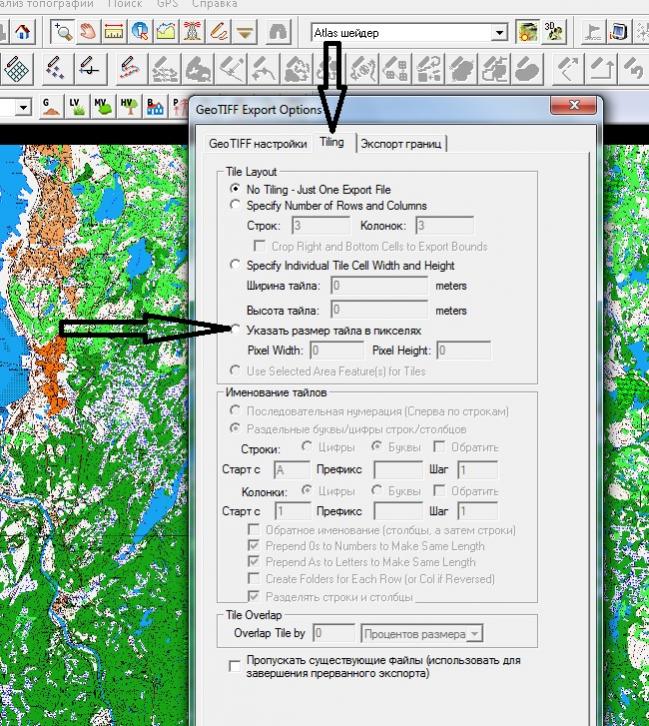Image resolution: width=649 pixels, height=726 pixels.
Task: Click the shader options icon beside Atlas dropdown
Action: pos(527,33)
